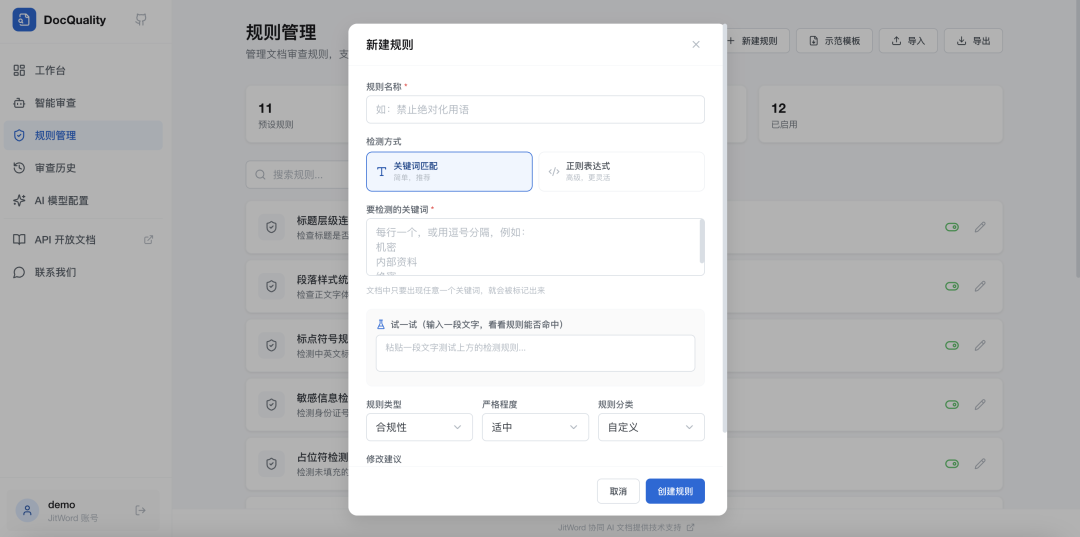
Task: Click 取消 button in dialog
Action: click(x=619, y=492)
